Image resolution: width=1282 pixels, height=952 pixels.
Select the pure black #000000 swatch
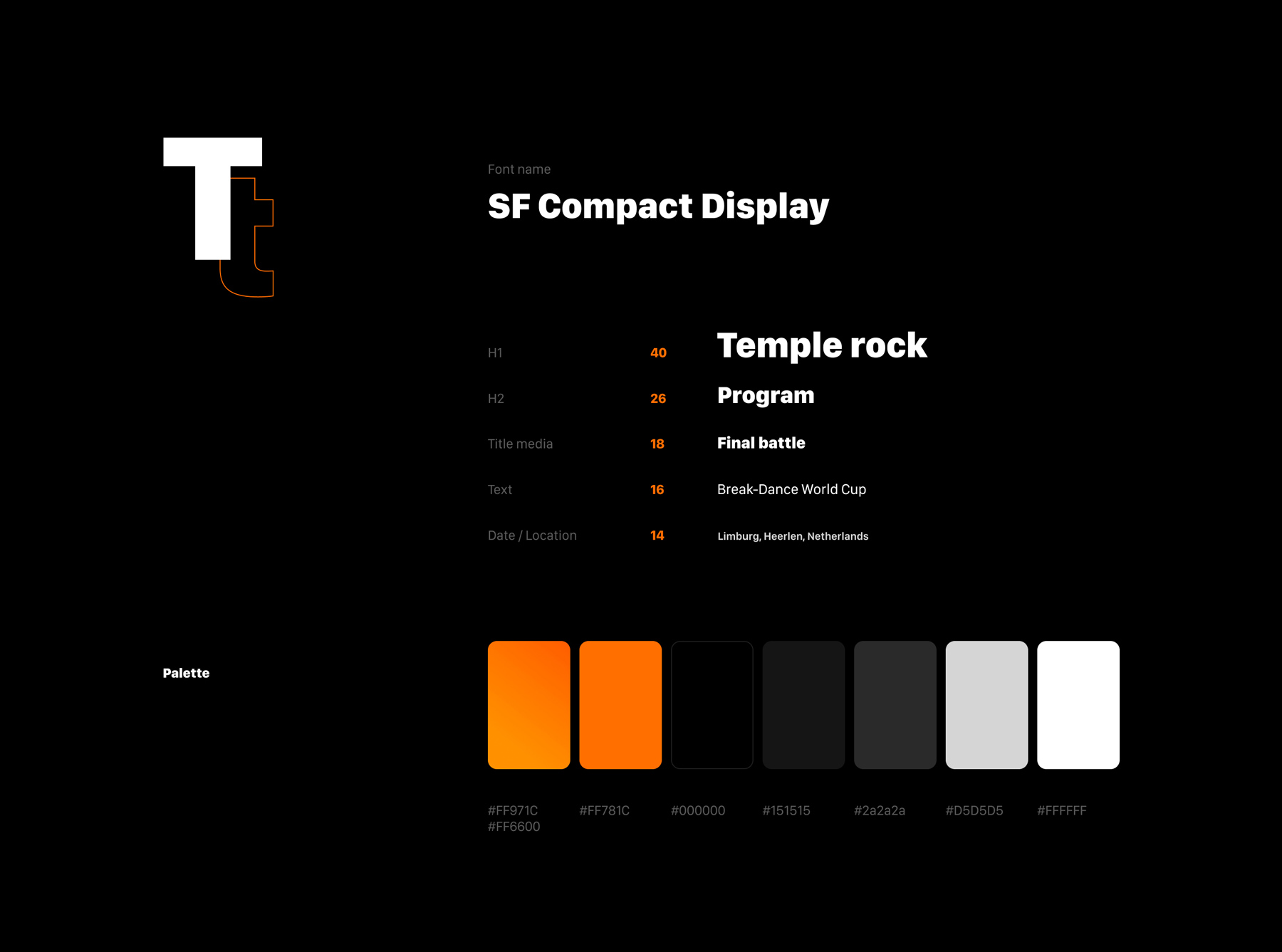tap(712, 704)
